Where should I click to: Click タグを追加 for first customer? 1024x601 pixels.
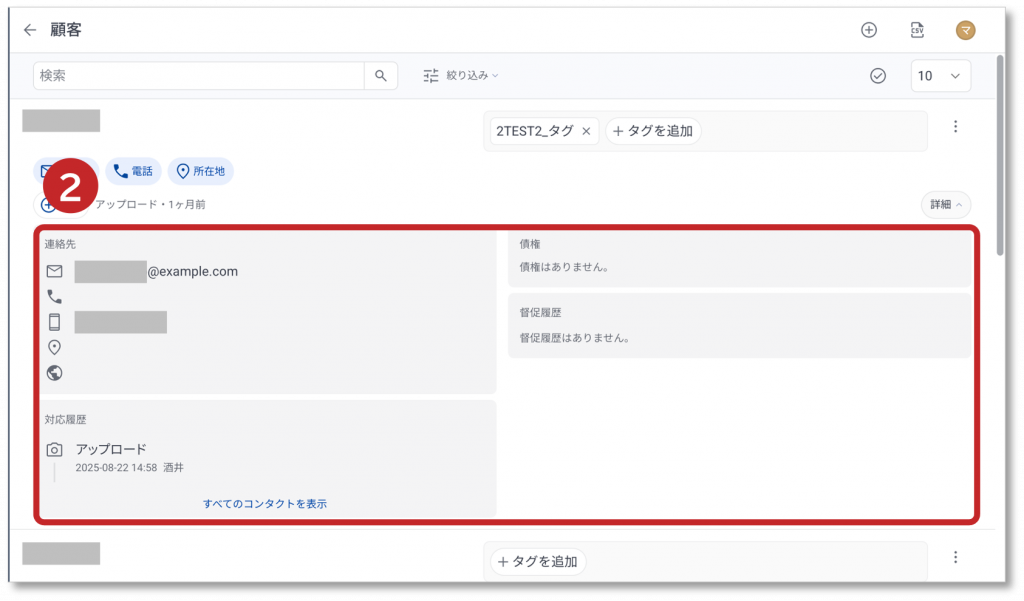coord(653,131)
